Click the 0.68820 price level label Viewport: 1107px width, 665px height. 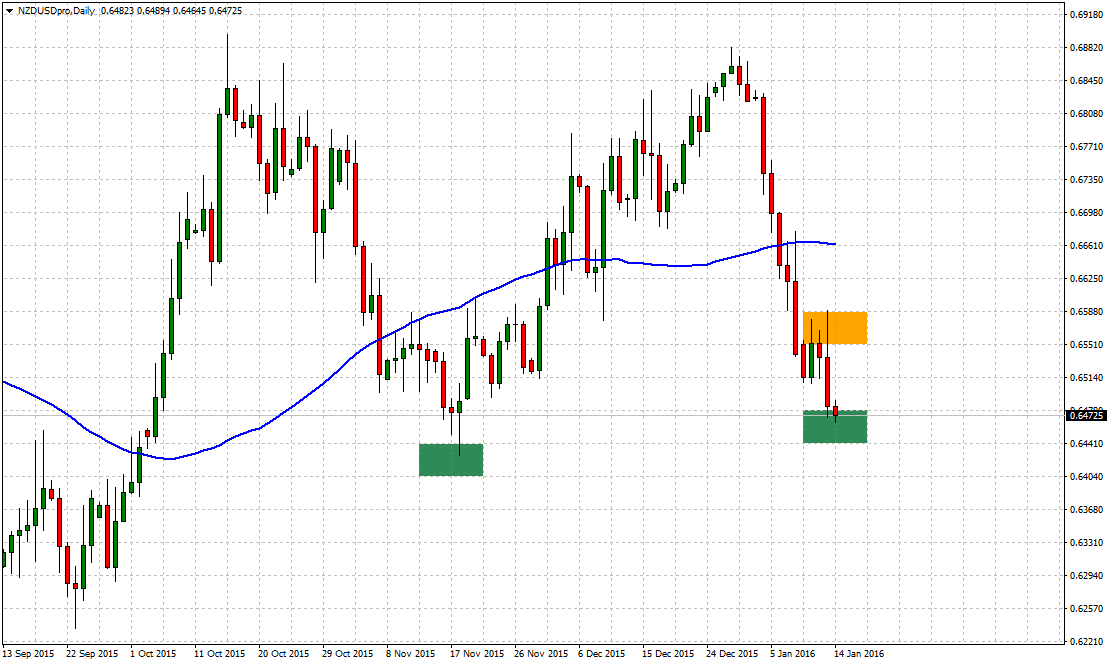pyautogui.click(x=1086, y=47)
